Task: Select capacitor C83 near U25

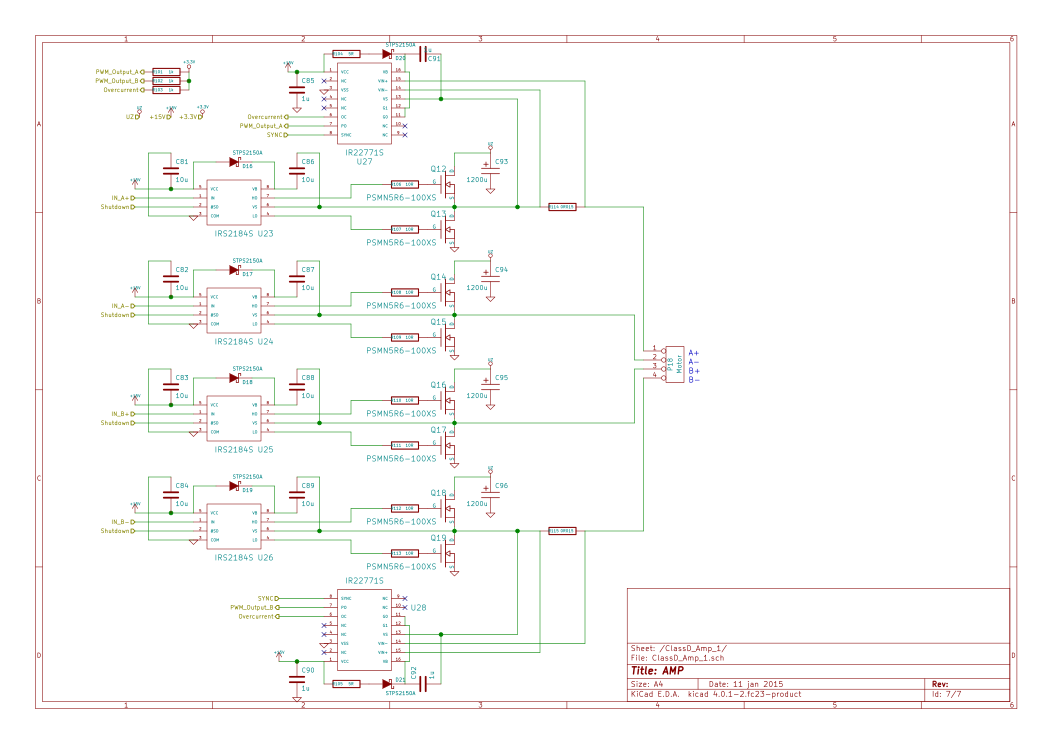Action: pos(171,386)
